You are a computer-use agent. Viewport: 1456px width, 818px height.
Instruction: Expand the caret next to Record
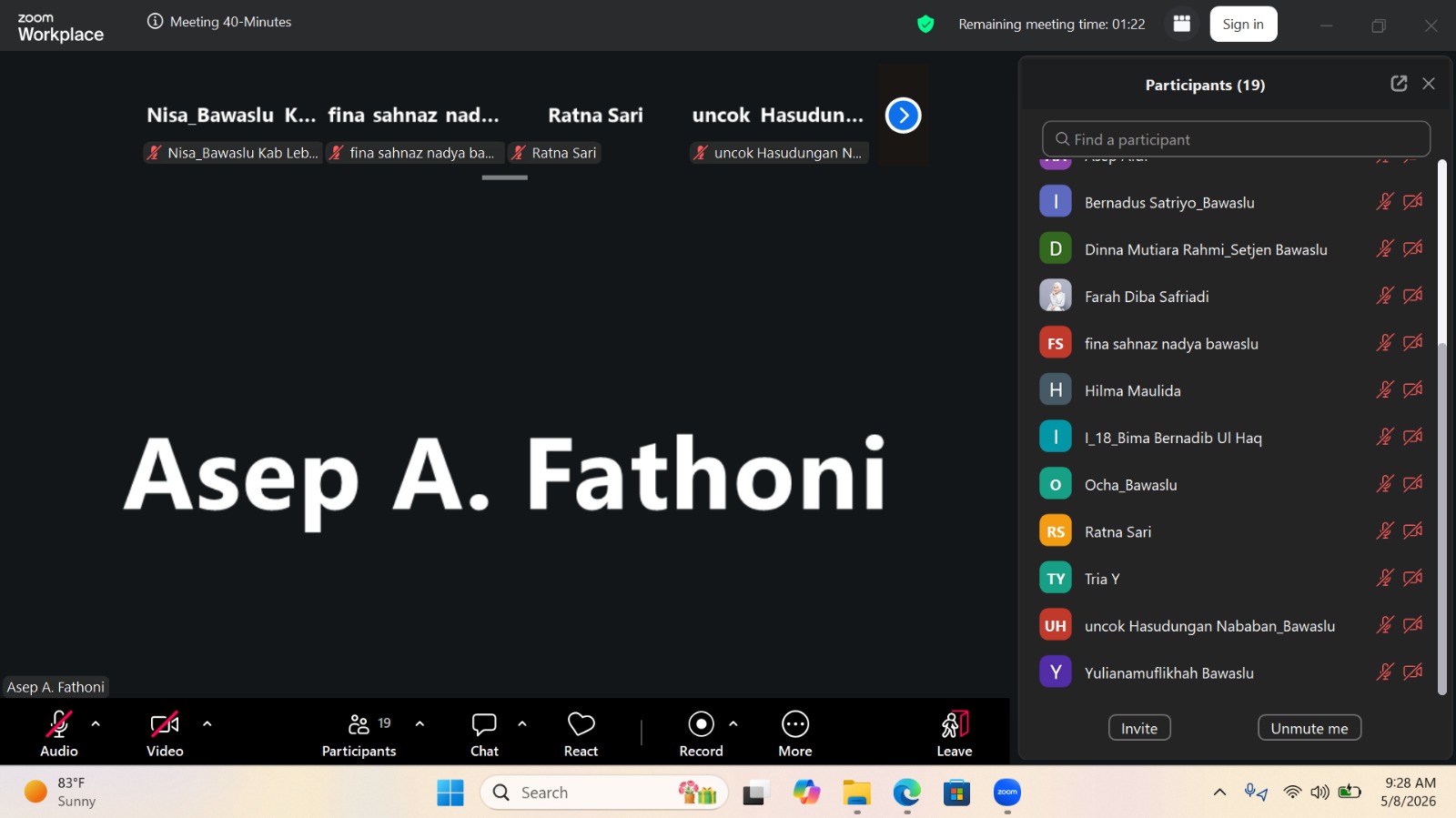(733, 724)
